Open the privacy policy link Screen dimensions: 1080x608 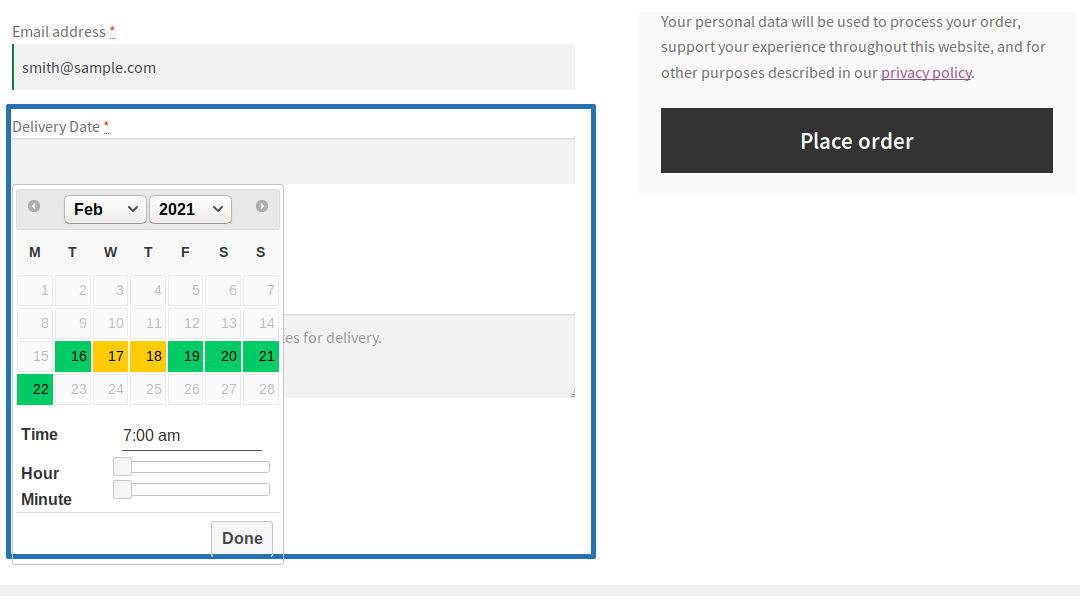[x=926, y=72]
